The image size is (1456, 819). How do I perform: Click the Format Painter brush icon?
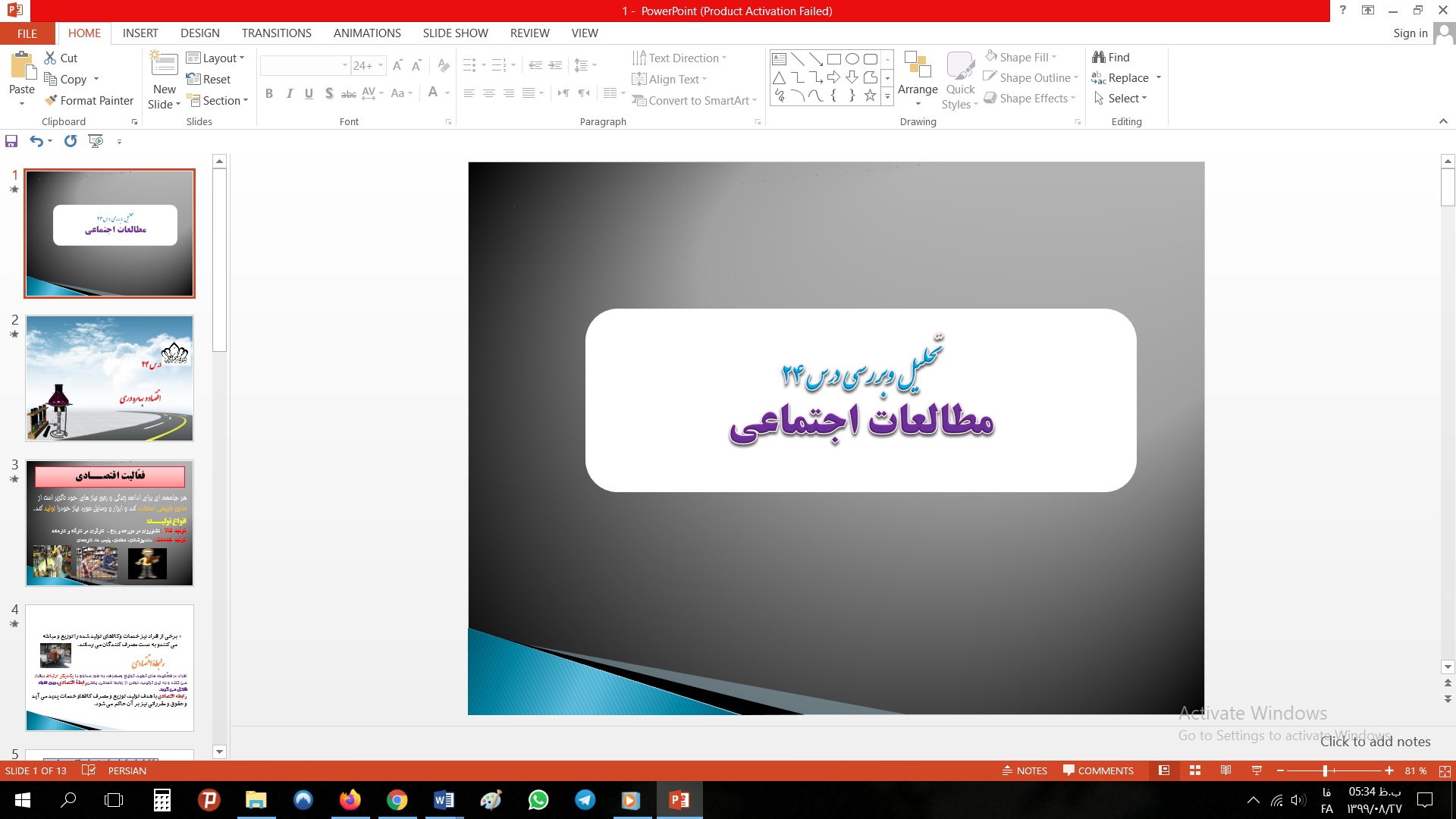(51, 100)
